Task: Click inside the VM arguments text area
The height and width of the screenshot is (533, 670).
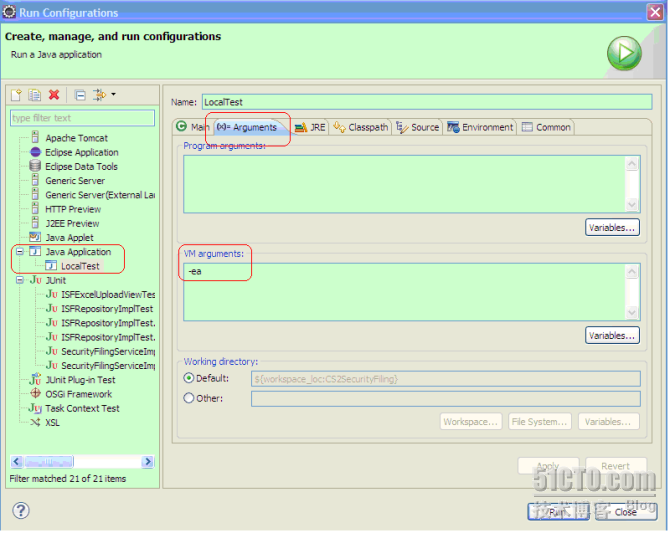Action: (x=404, y=292)
